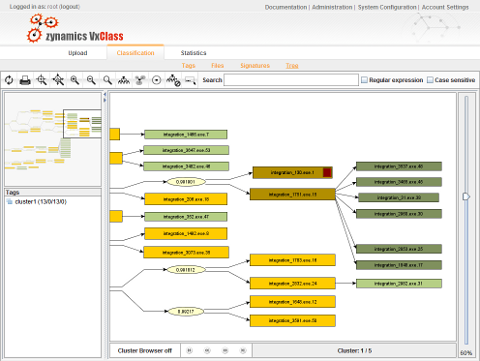Select the light green node in the right column
The height and width of the screenshot is (361, 480).
pos(399,284)
